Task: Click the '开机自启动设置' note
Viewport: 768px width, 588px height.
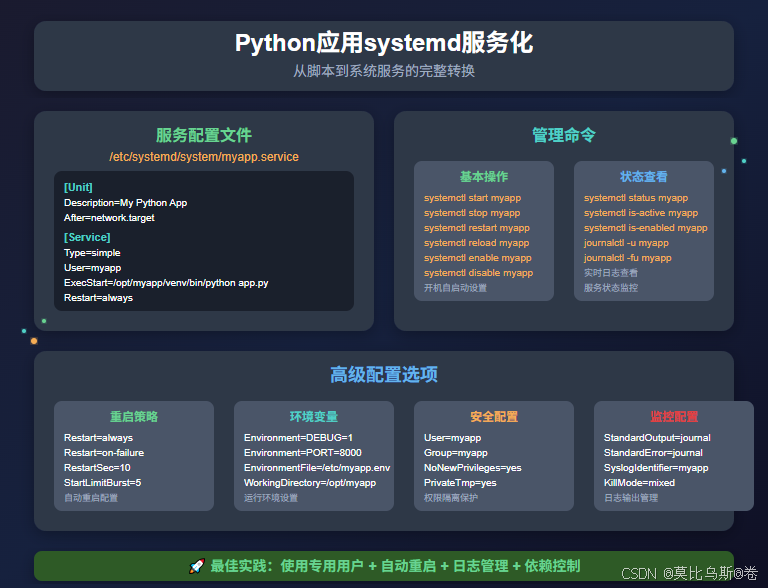Action: pos(456,288)
